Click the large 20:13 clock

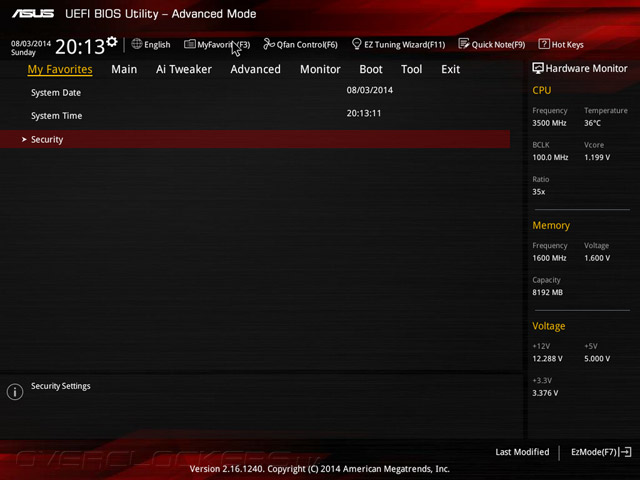click(x=80, y=47)
